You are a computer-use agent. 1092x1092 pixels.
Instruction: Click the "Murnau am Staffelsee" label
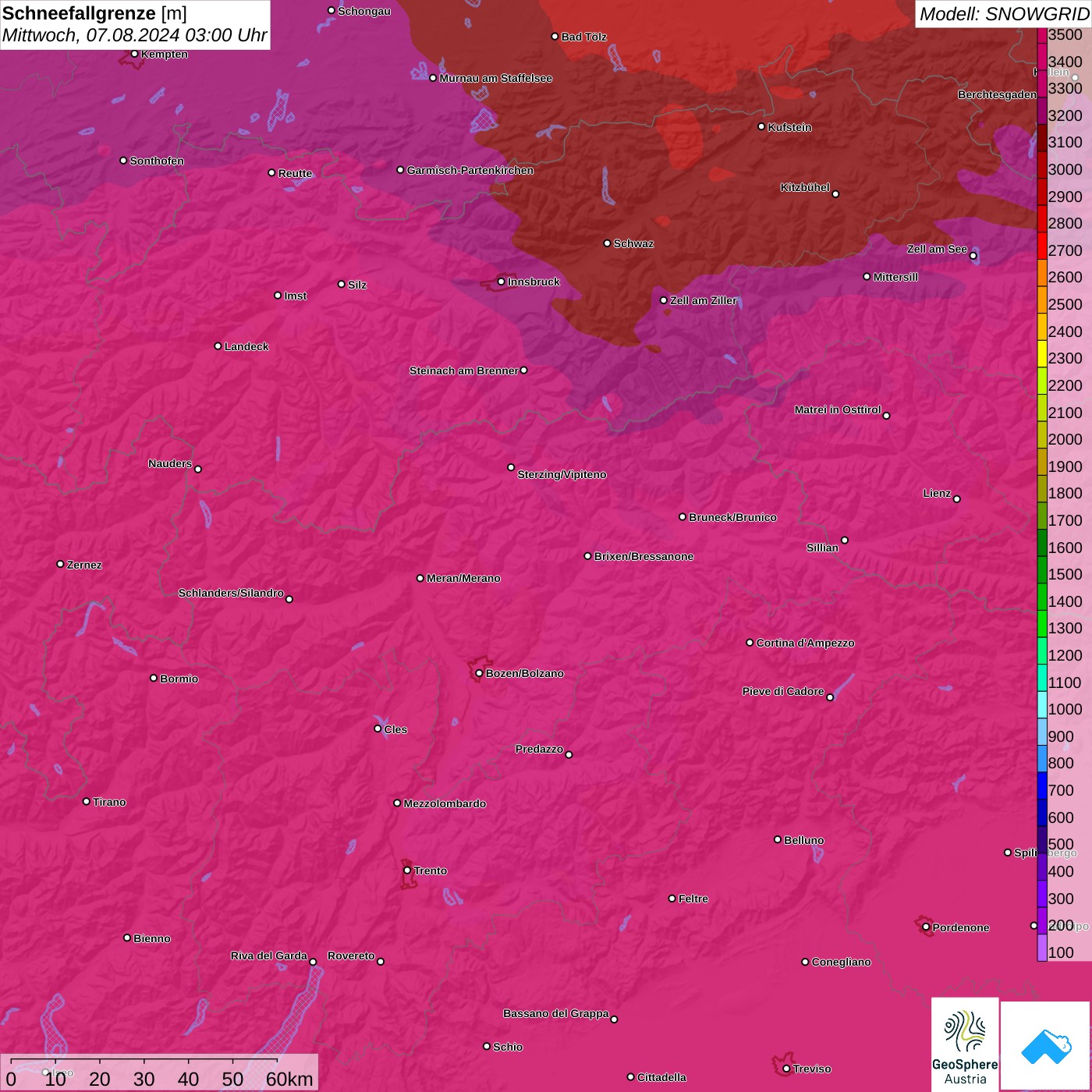(496, 78)
